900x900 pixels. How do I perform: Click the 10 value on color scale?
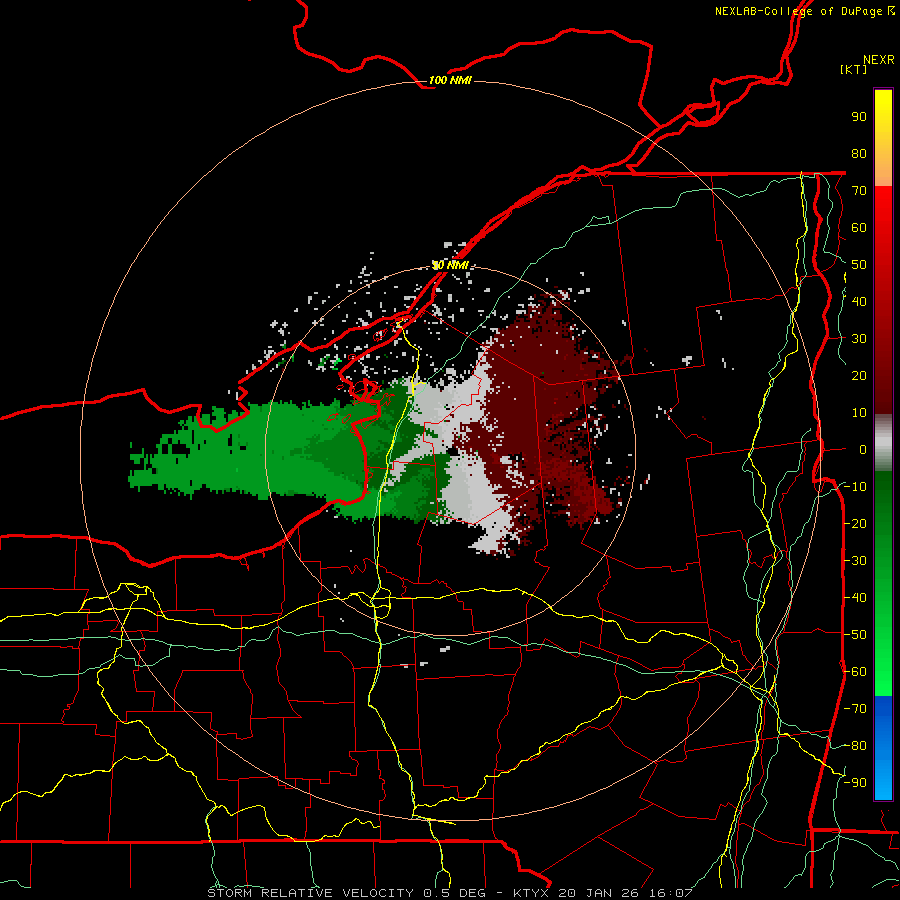(x=859, y=413)
